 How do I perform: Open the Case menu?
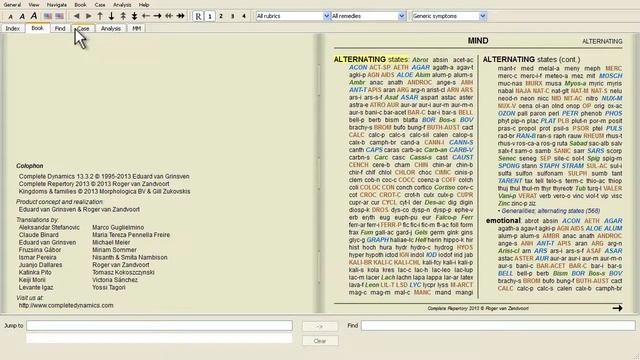pyautogui.click(x=100, y=5)
